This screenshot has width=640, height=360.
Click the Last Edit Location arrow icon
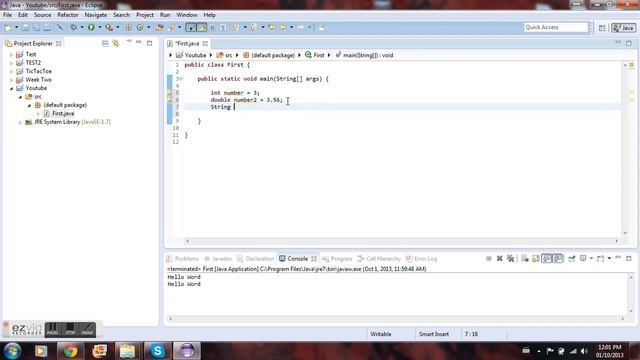(x=272, y=27)
